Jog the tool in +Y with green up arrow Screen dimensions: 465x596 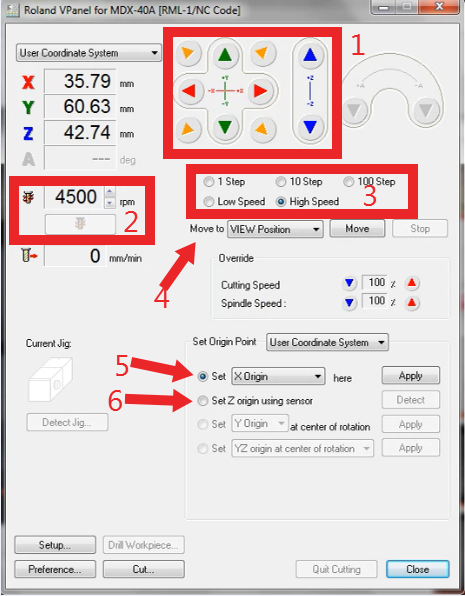225,55
